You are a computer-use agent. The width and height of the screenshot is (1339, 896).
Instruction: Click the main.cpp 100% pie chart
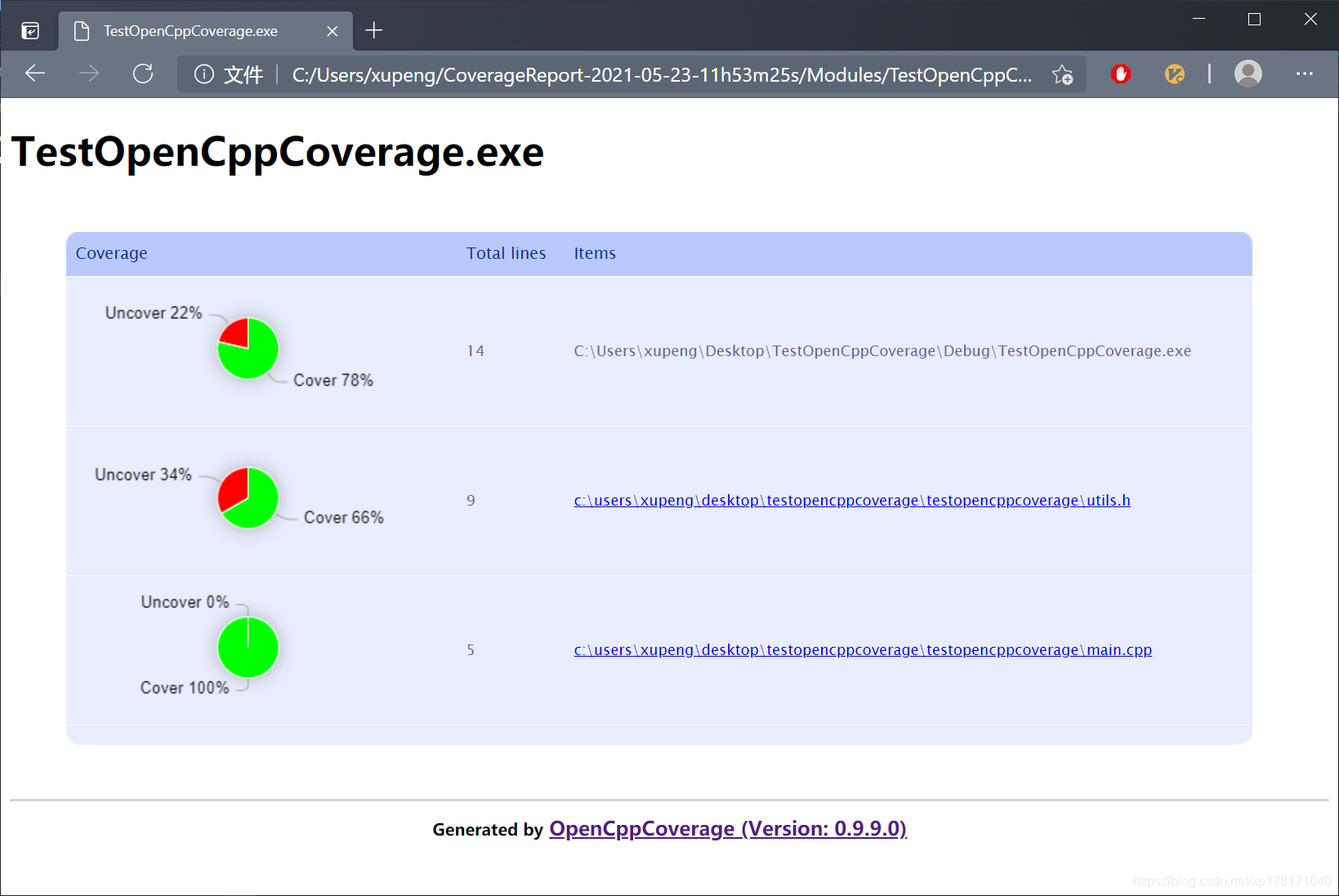248,648
